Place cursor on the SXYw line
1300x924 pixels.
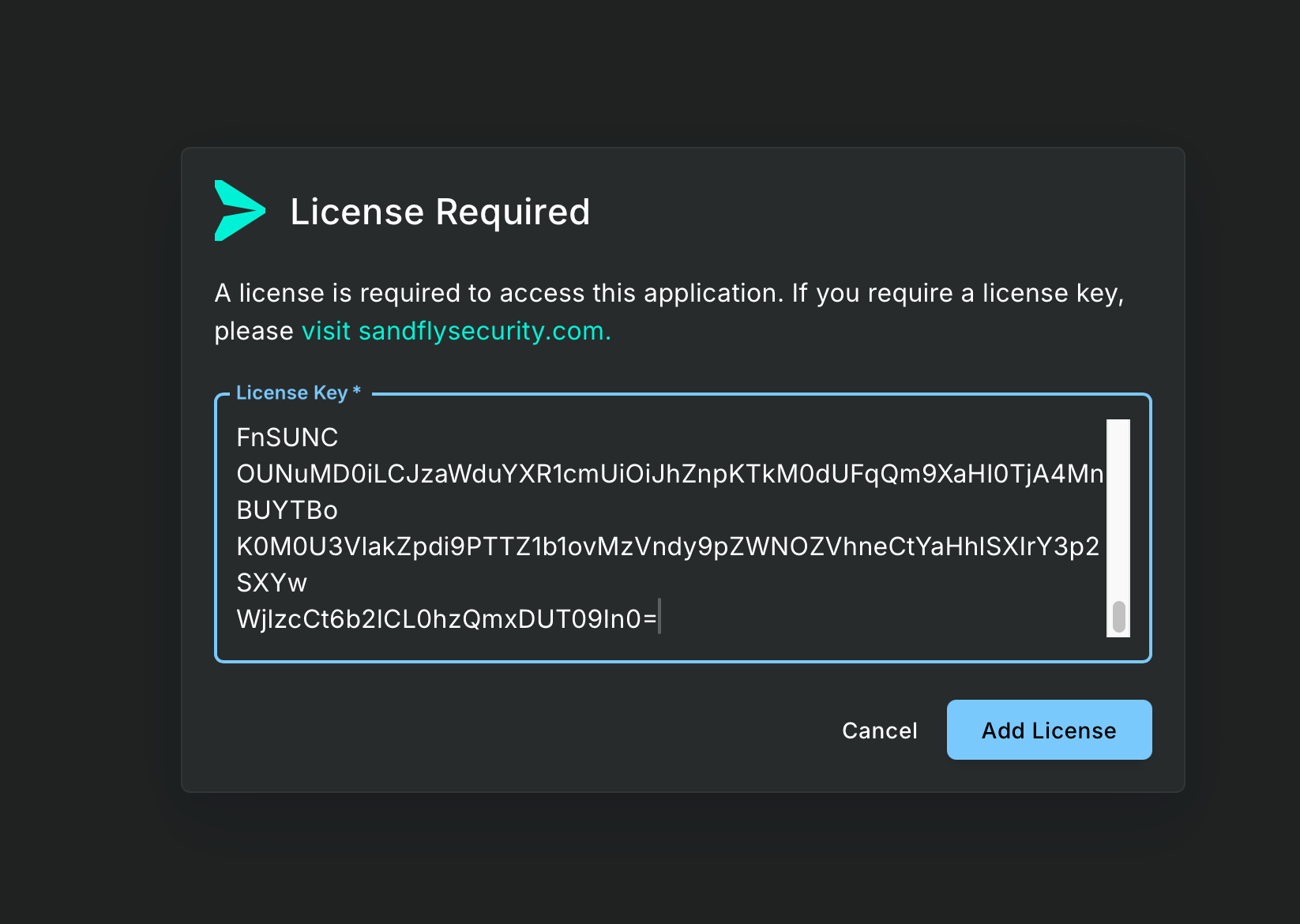point(272,583)
